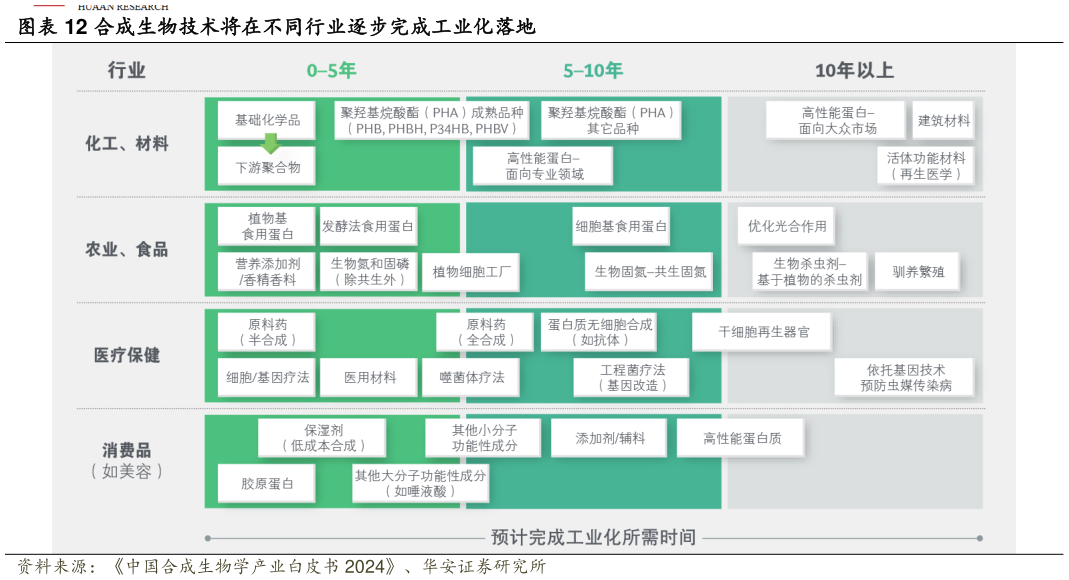
Task: Click the 预计完成工业化所需时间 axis label
Action: (593, 537)
